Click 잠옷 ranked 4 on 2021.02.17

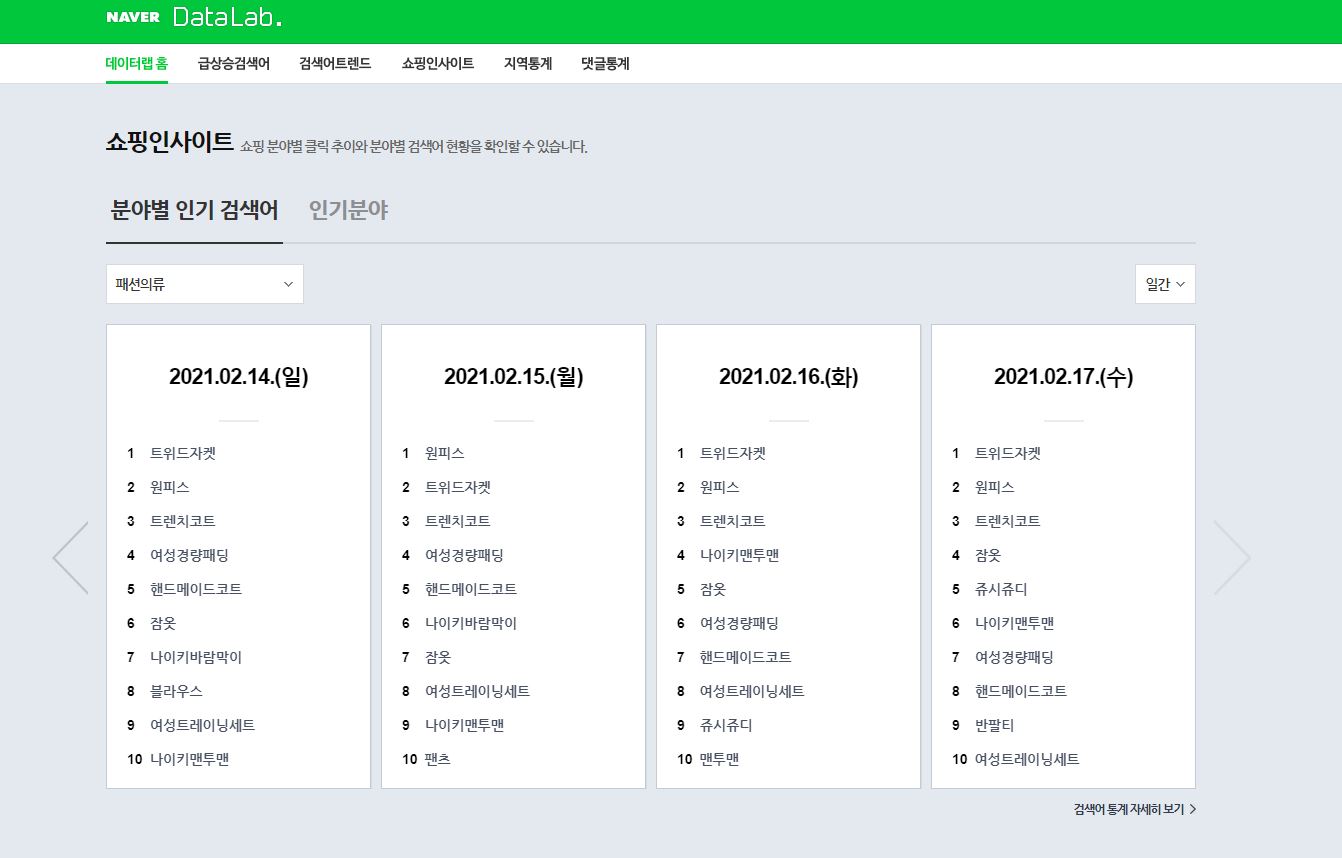988,555
